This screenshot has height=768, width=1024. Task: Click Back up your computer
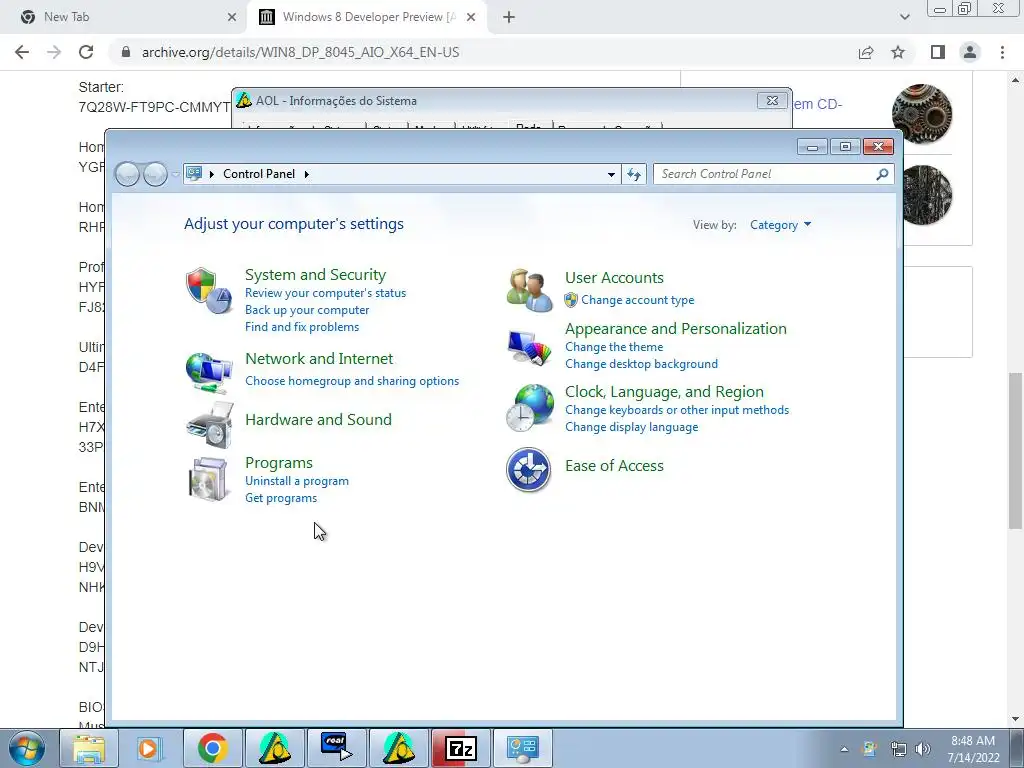pyautogui.click(x=307, y=310)
